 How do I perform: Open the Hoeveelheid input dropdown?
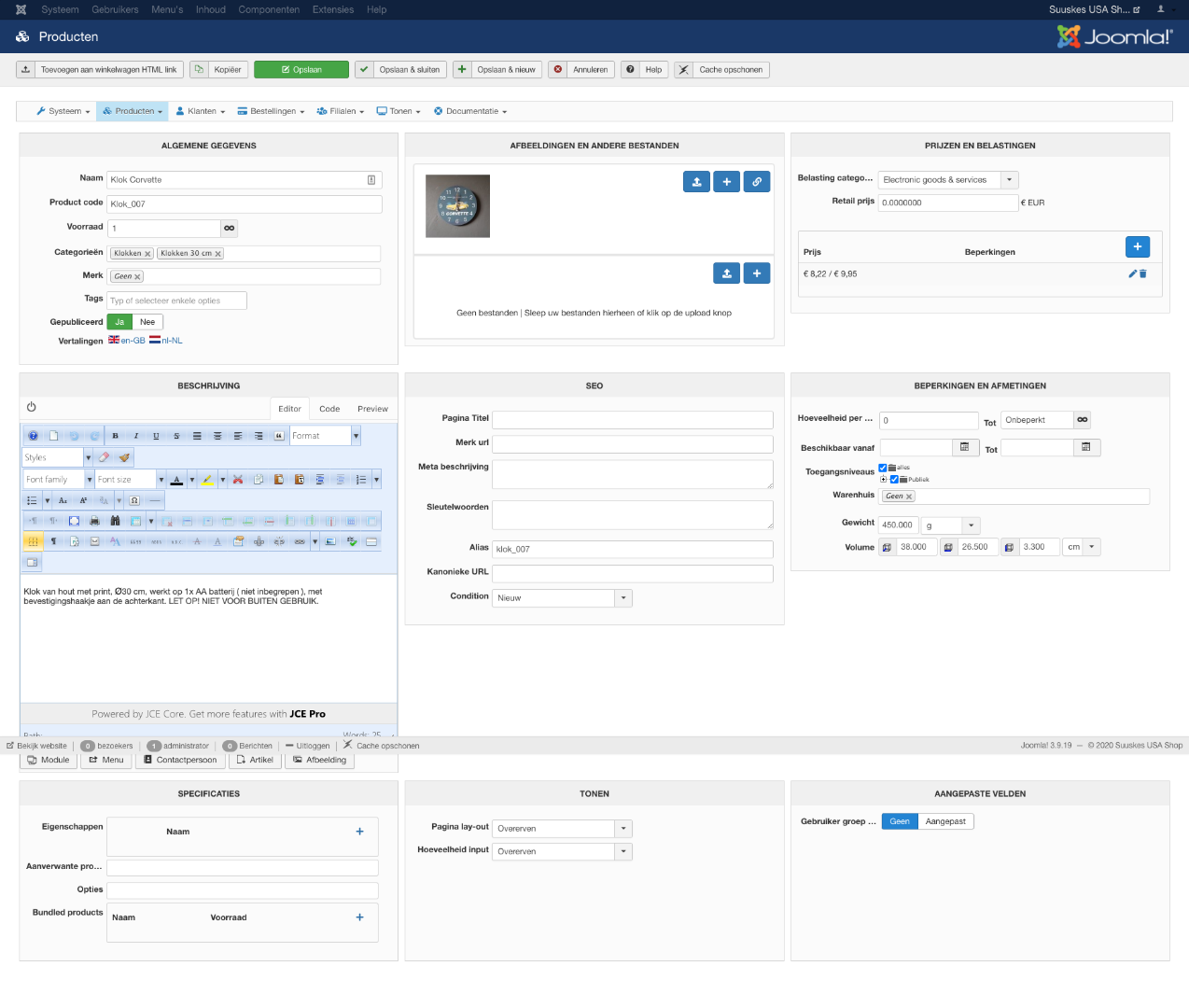[x=562, y=851]
